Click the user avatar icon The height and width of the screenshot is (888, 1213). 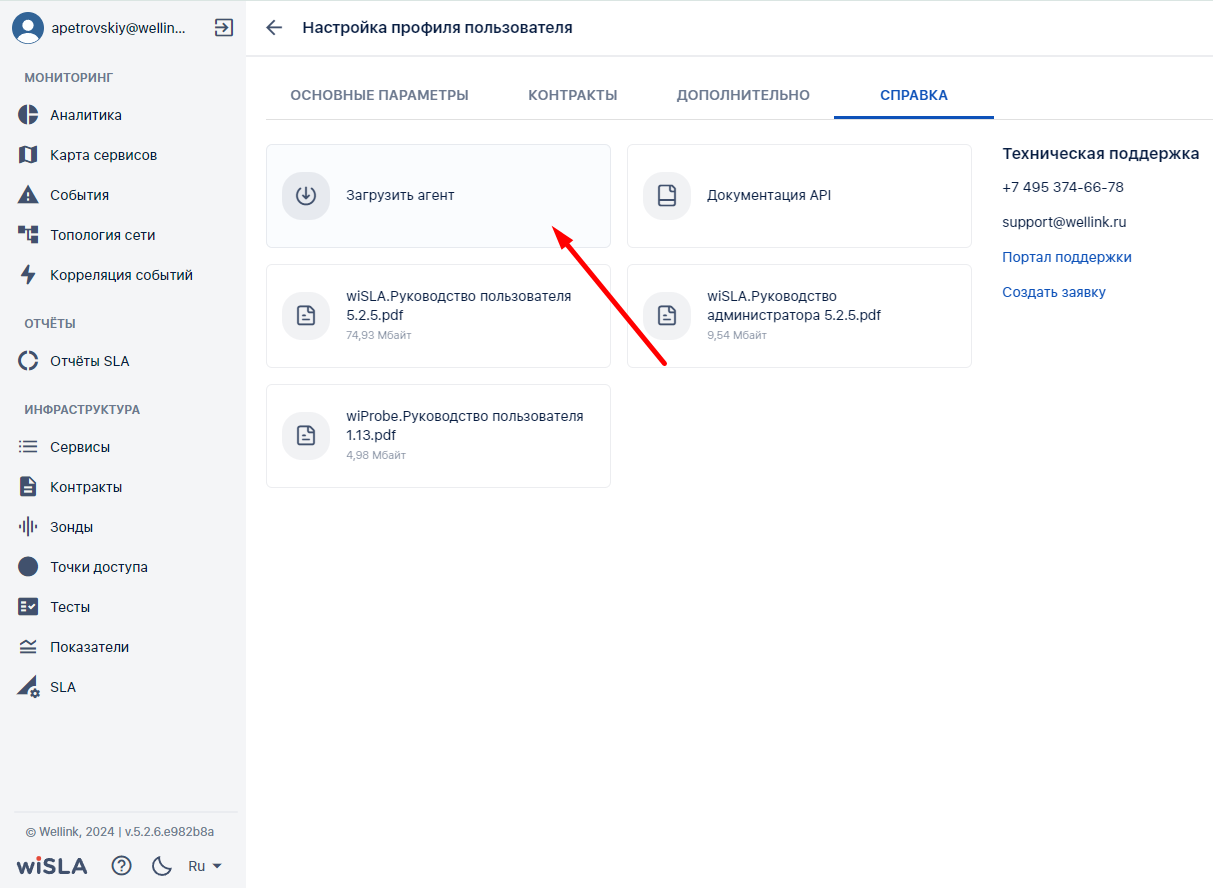tap(28, 28)
